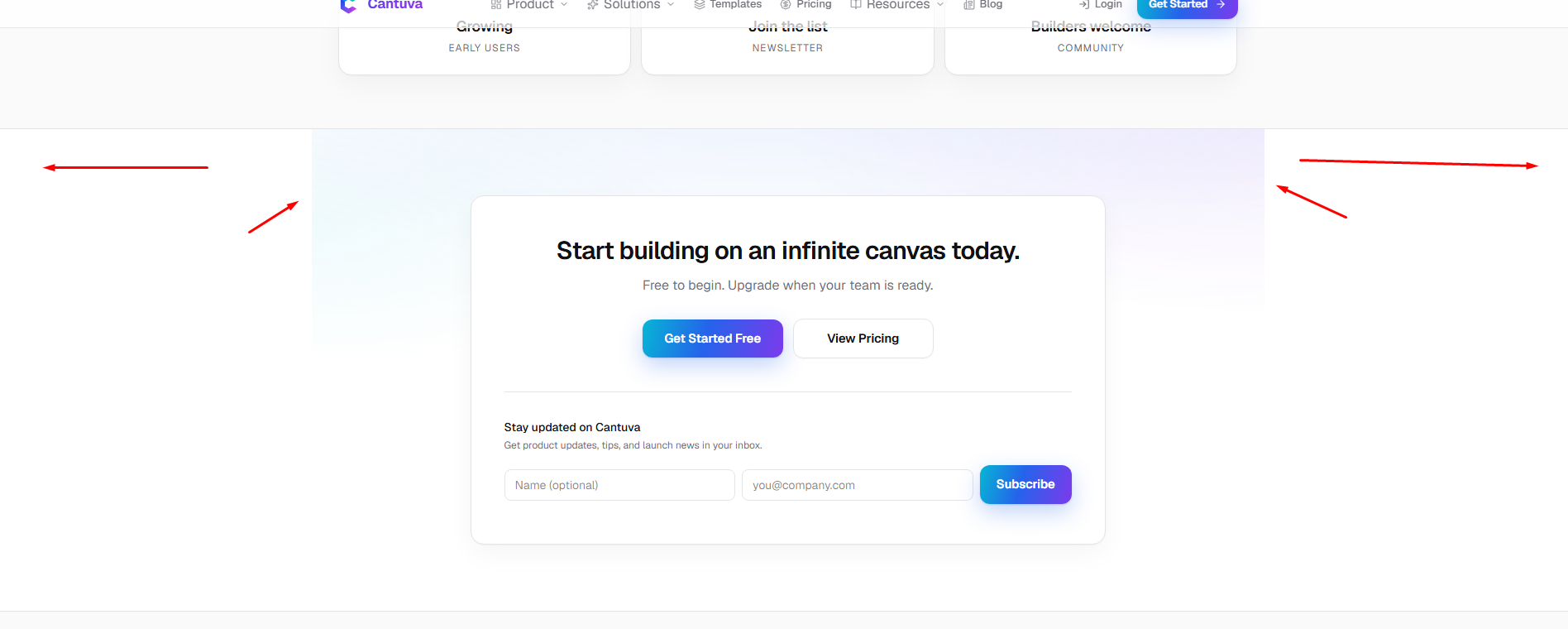Viewport: 1568px width, 629px height.
Task: Click the Solutions sparkle icon
Action: 592,5
